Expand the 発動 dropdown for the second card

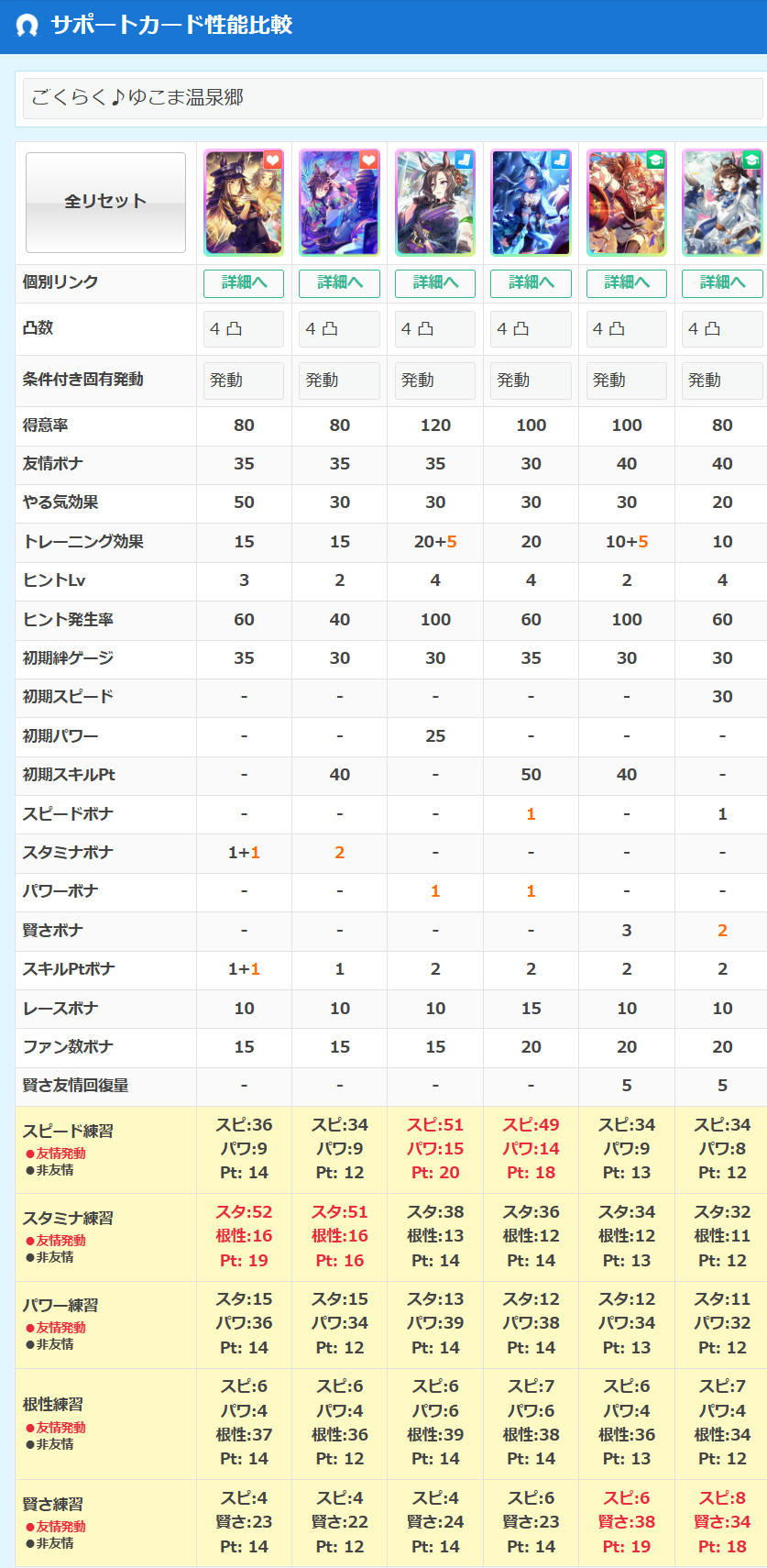[339, 381]
